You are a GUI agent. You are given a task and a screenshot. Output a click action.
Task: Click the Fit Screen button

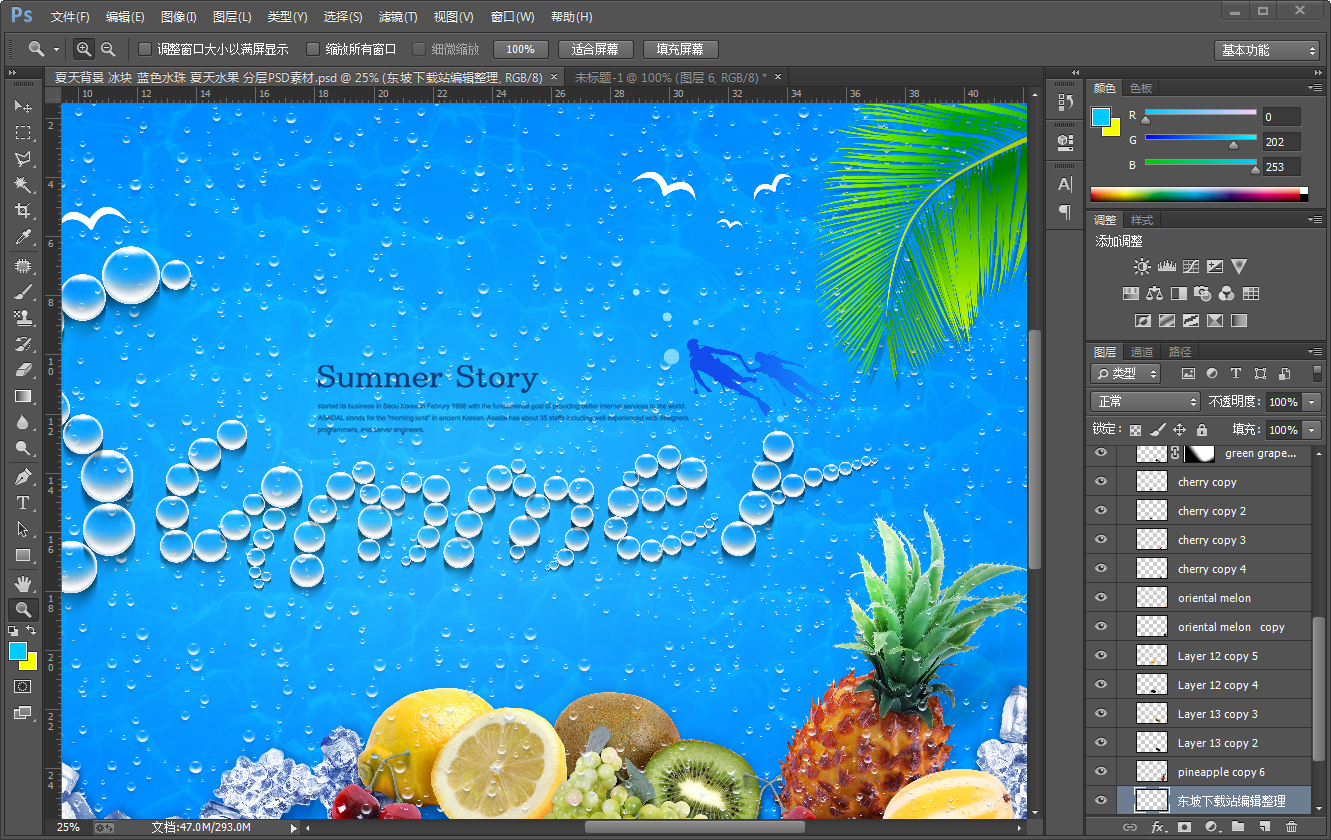(x=595, y=49)
